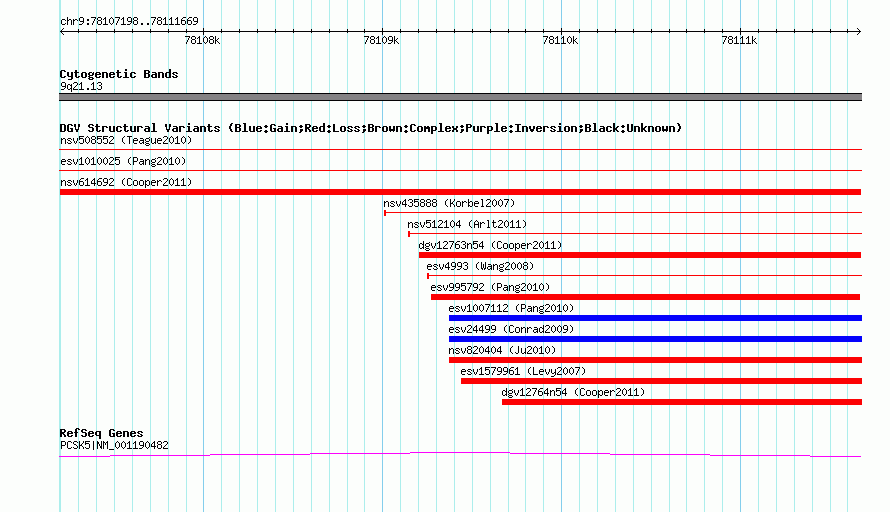
Task: Click the thin red line for esv1010025
Action: [460, 171]
